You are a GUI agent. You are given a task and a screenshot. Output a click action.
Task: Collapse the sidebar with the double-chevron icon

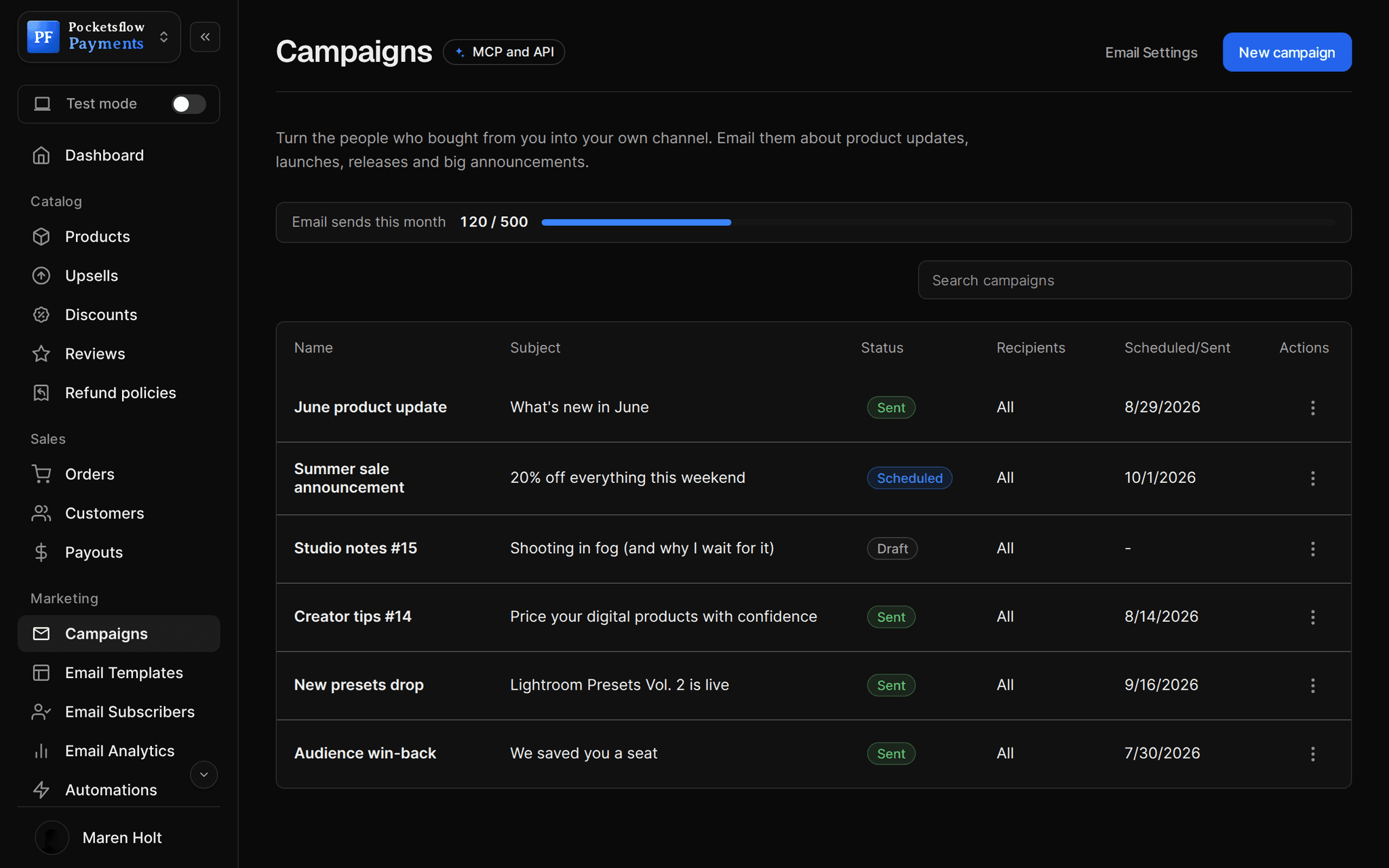205,37
